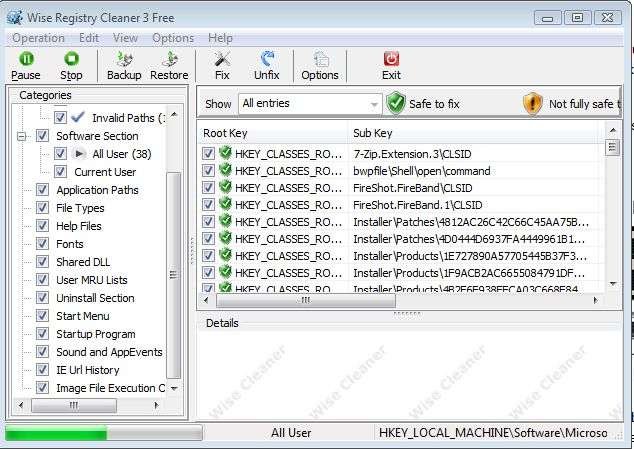Toggle the Help Files checkbox
The height and width of the screenshot is (449, 634).
tap(42, 226)
